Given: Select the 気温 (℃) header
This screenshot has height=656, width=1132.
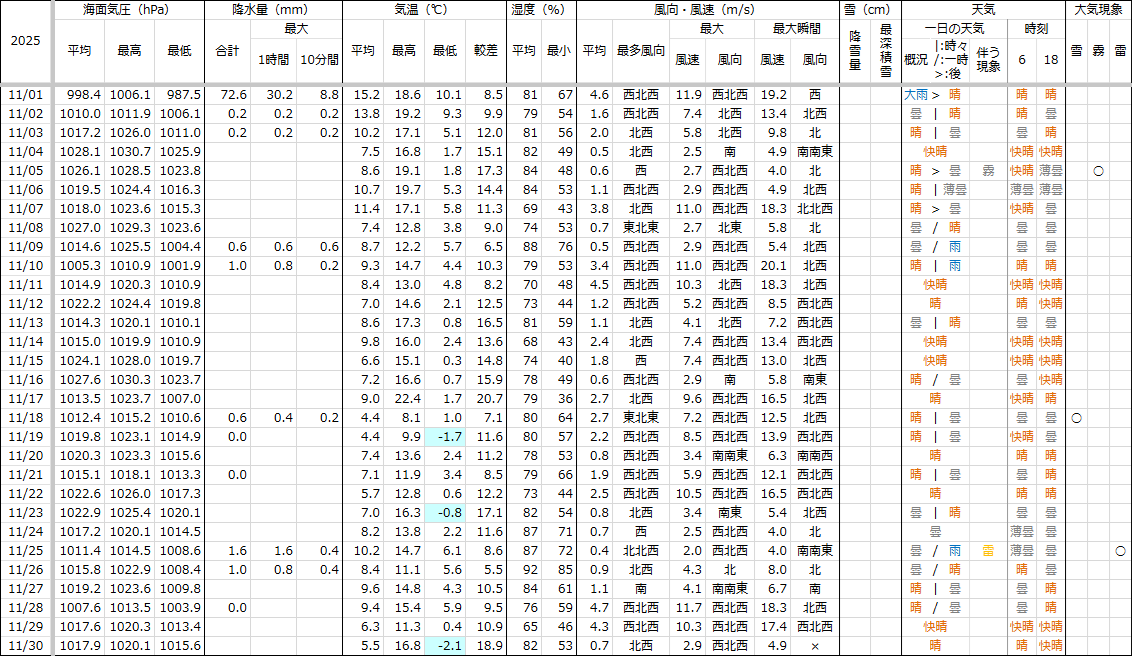Looking at the screenshot, I should pos(425,9).
